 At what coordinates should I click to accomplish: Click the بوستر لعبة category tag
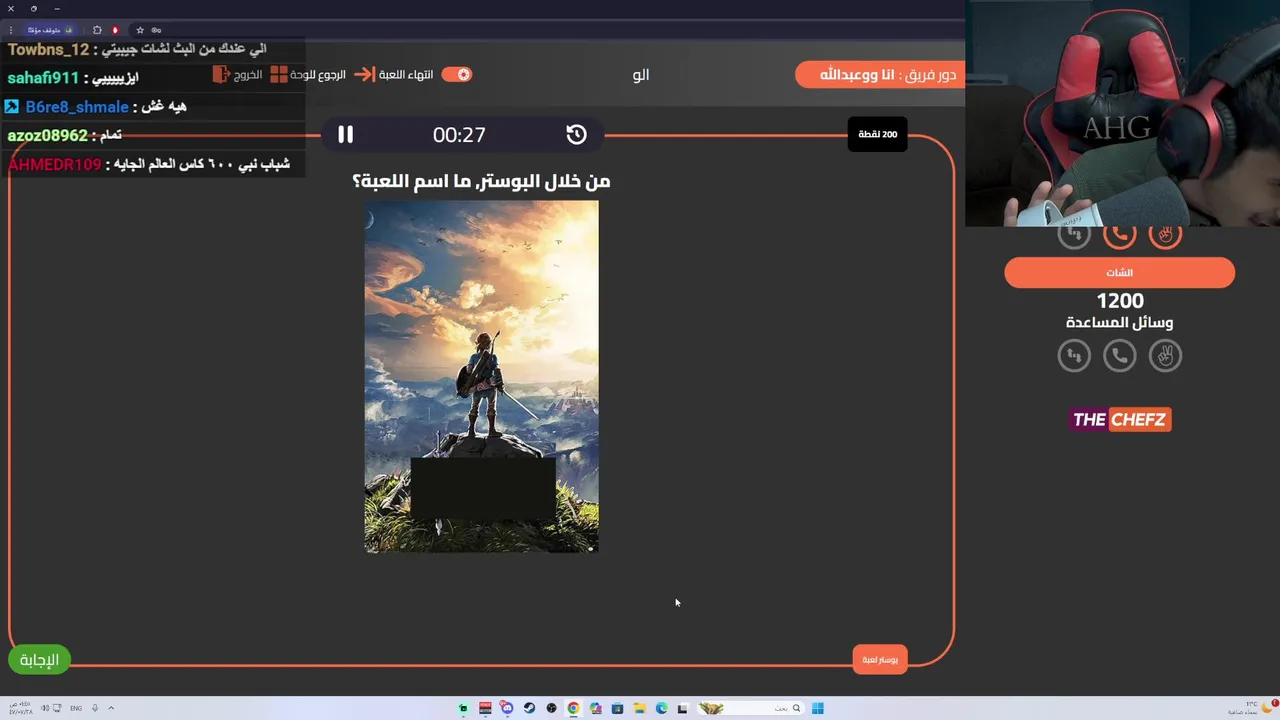[x=880, y=659]
